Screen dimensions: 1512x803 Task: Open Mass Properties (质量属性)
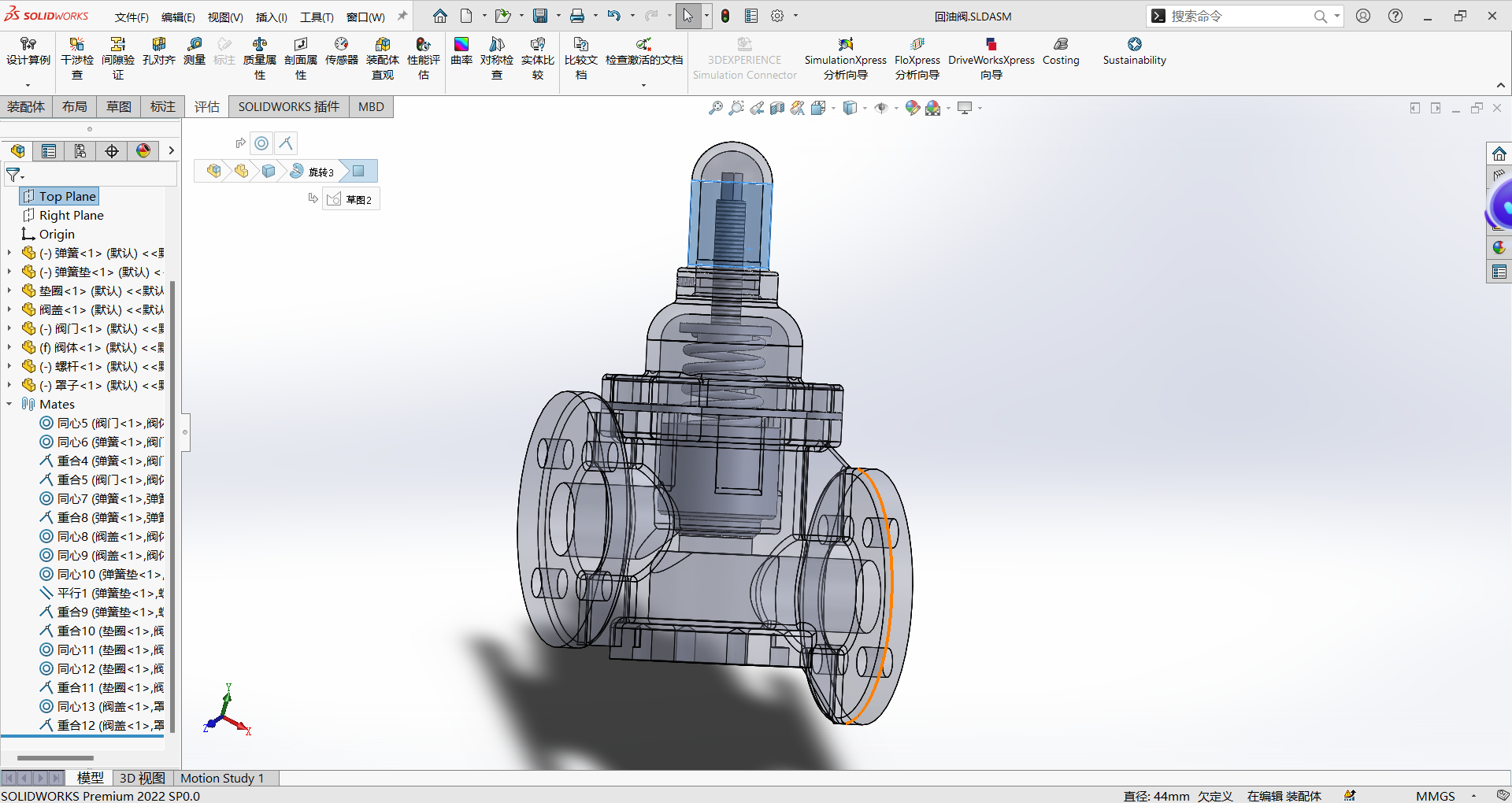[260, 59]
